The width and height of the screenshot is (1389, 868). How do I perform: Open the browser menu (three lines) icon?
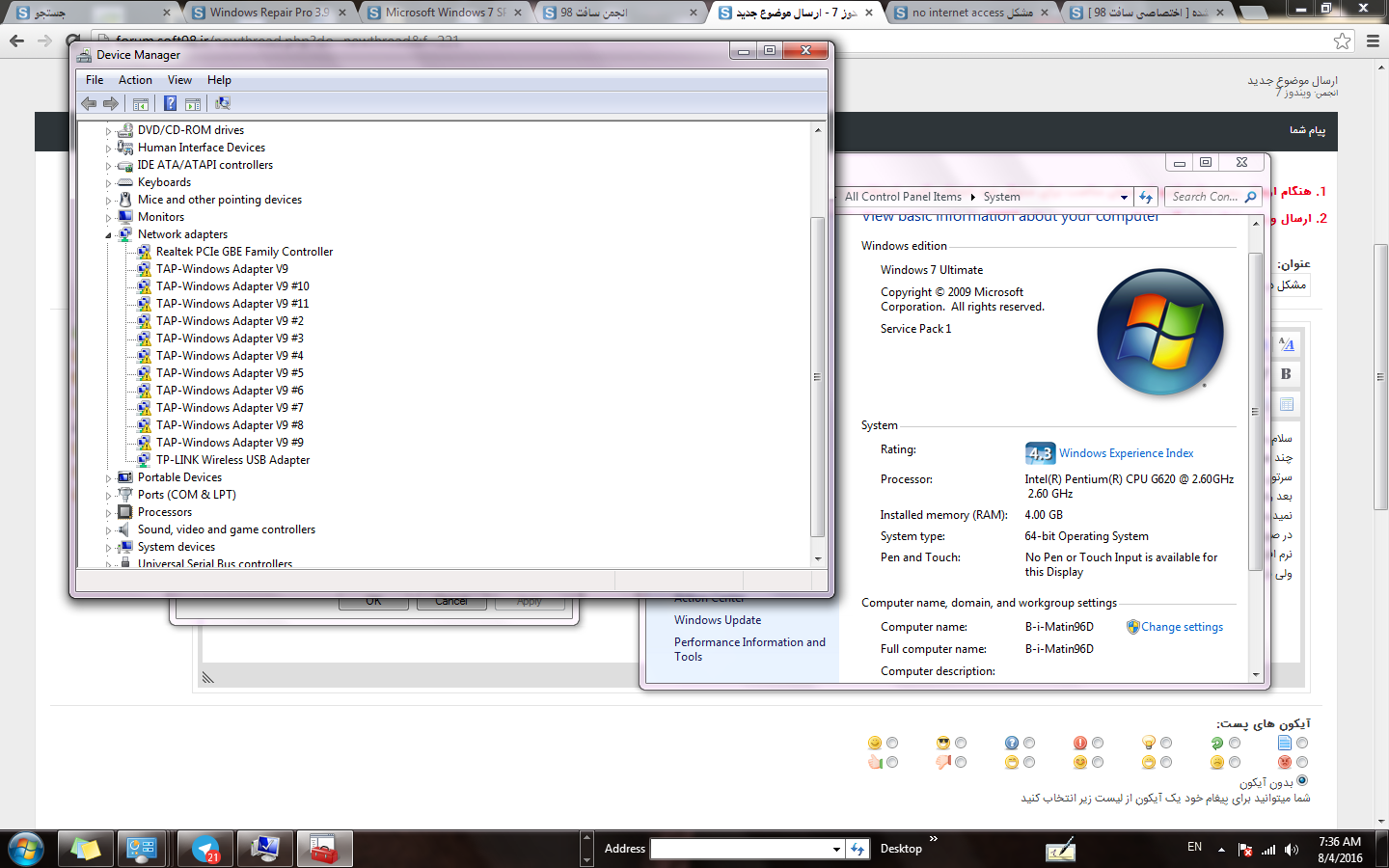pos(1373,41)
